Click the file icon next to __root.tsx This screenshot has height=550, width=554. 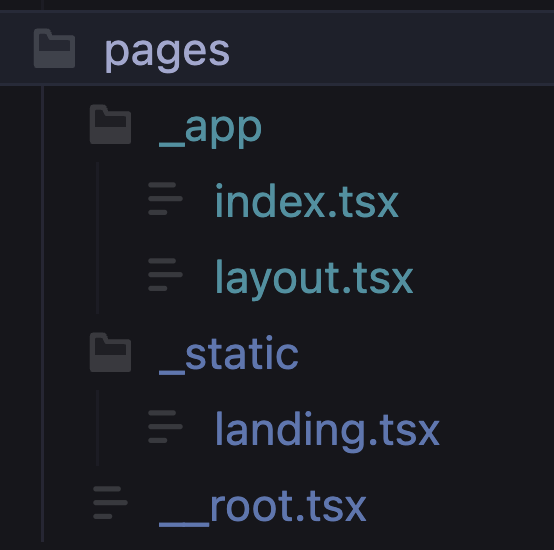tap(110, 502)
